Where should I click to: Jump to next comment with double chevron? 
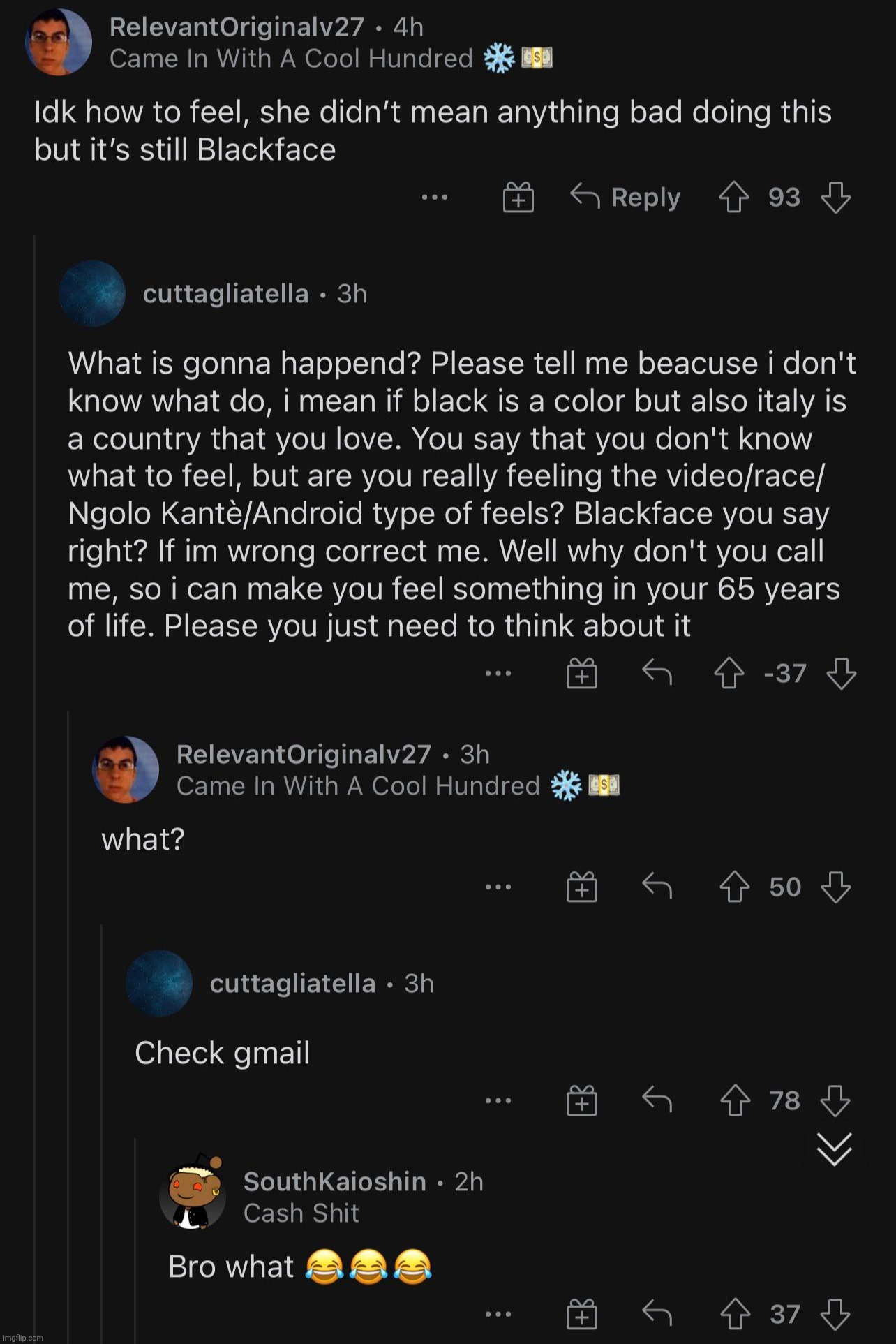click(x=835, y=1149)
